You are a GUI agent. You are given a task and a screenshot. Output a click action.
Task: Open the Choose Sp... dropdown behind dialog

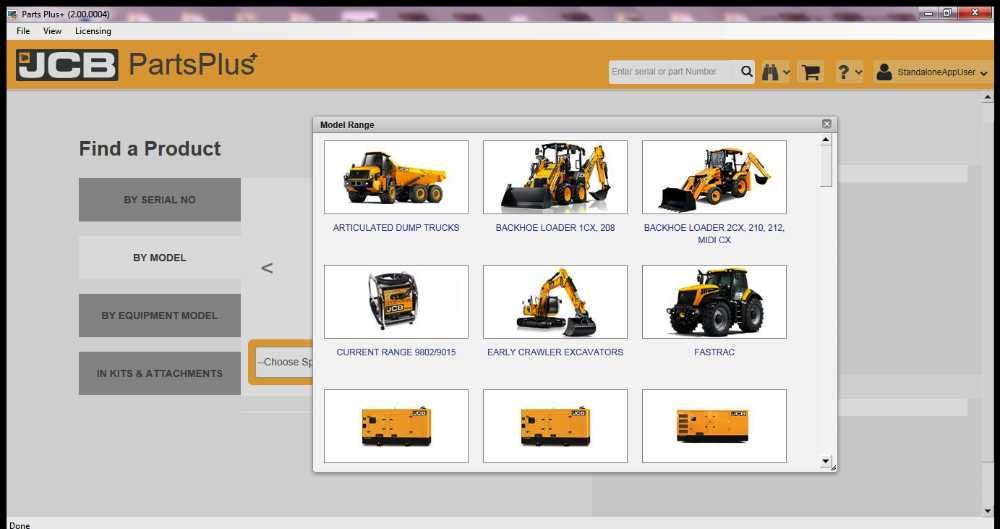[x=284, y=362]
